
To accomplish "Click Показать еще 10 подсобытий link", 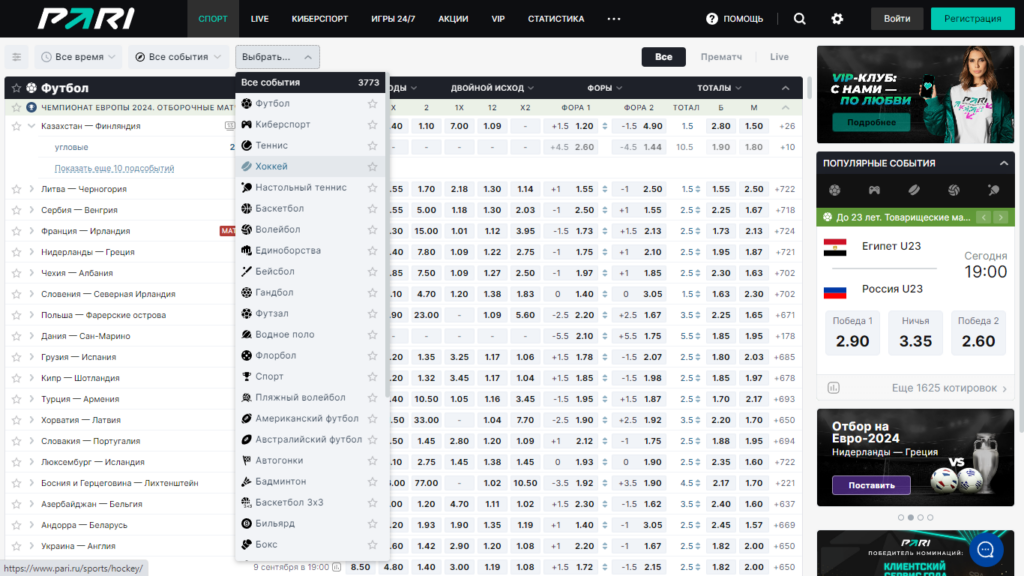I will point(114,168).
